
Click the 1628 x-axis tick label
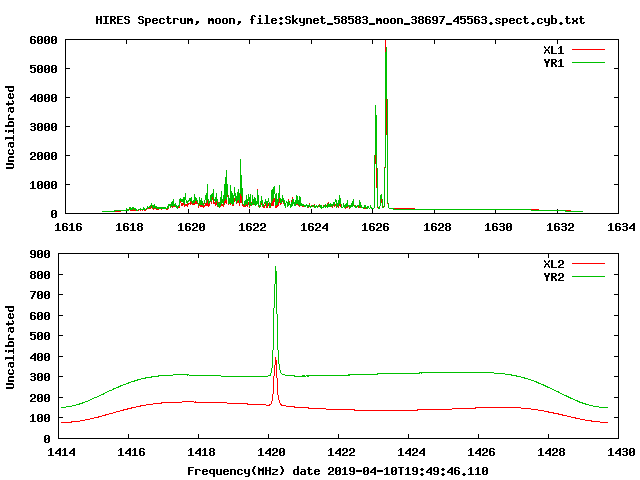[437, 227]
